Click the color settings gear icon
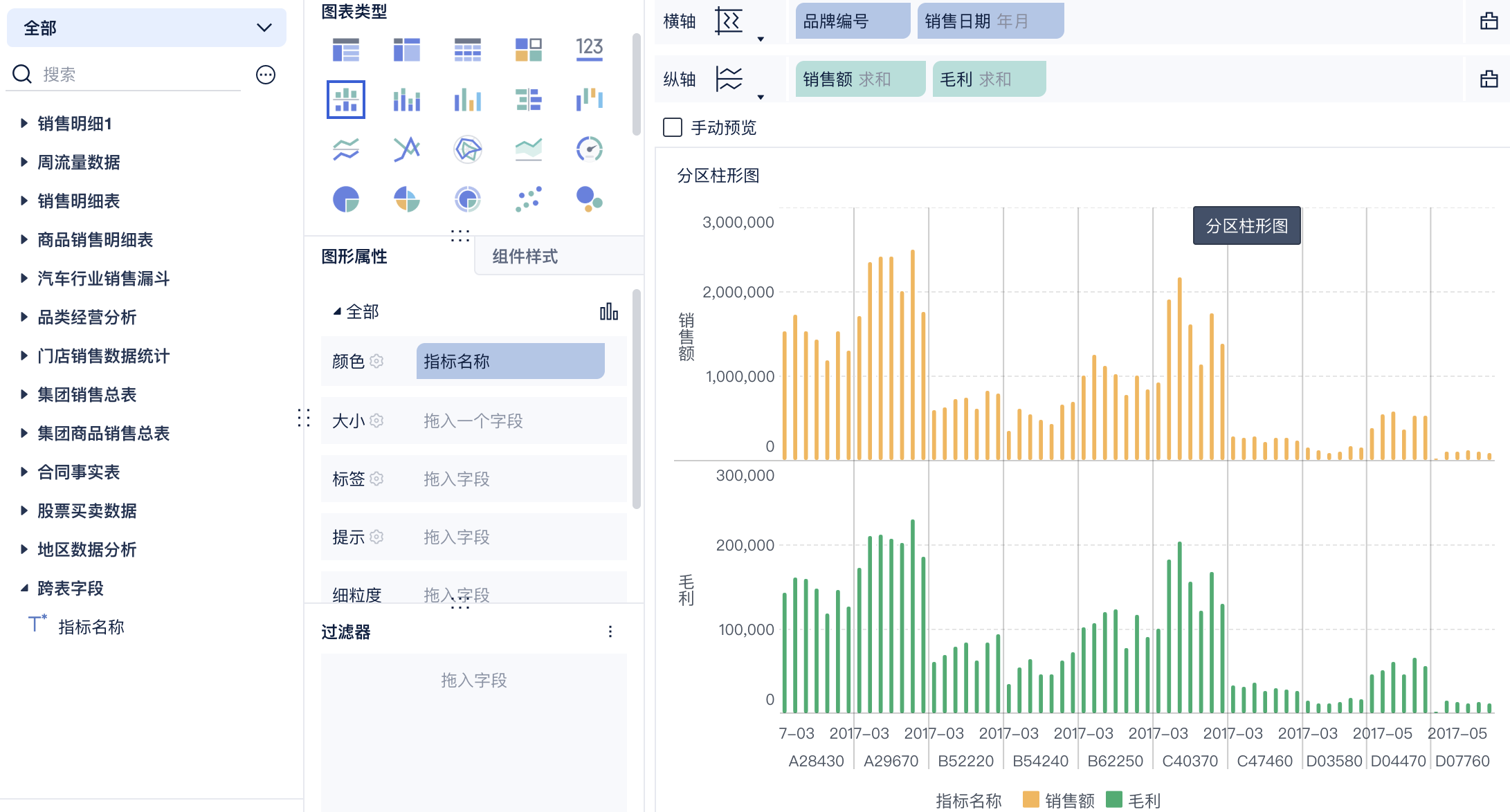 coord(376,361)
